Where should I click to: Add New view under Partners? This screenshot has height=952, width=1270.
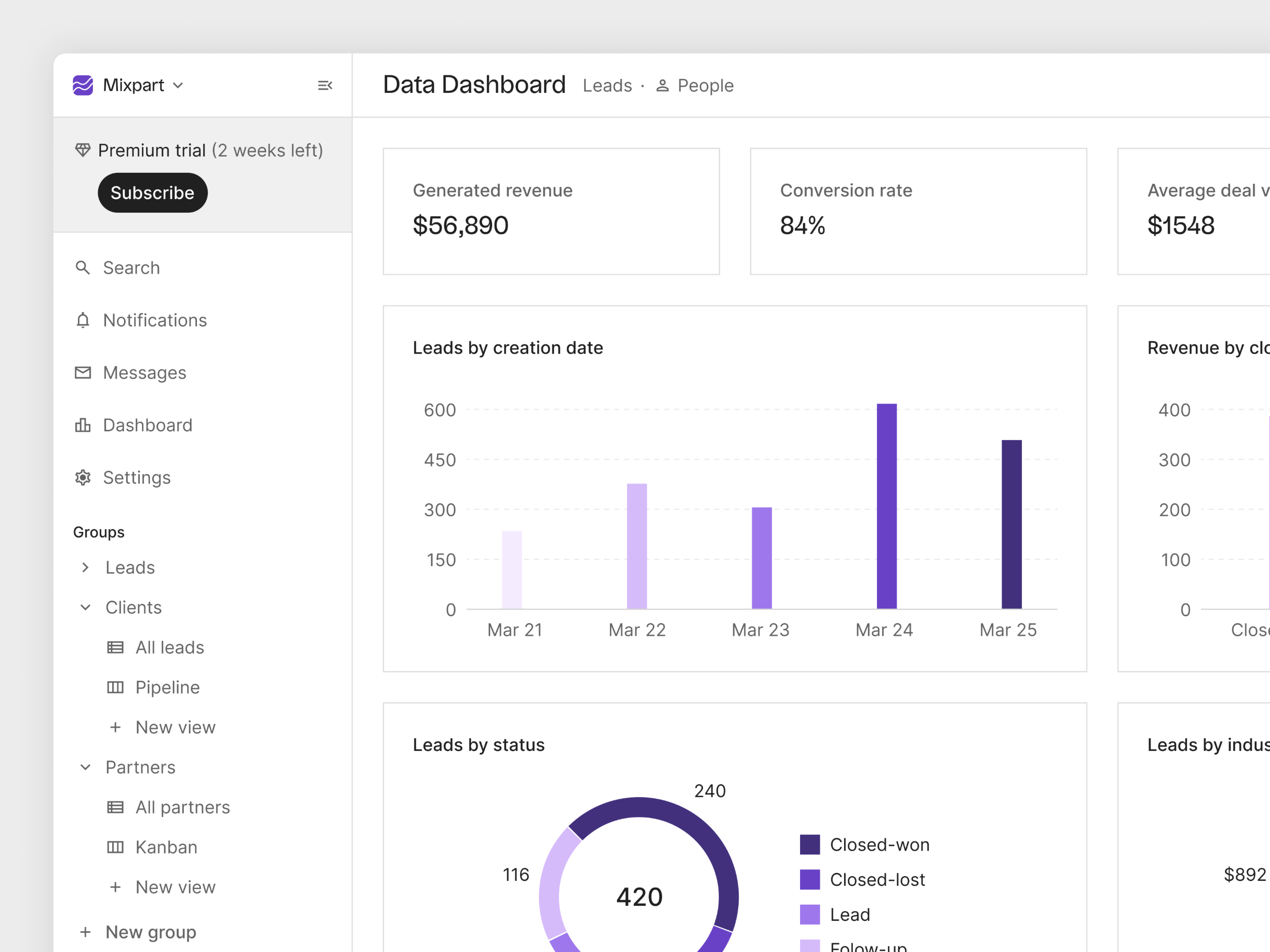pos(175,887)
